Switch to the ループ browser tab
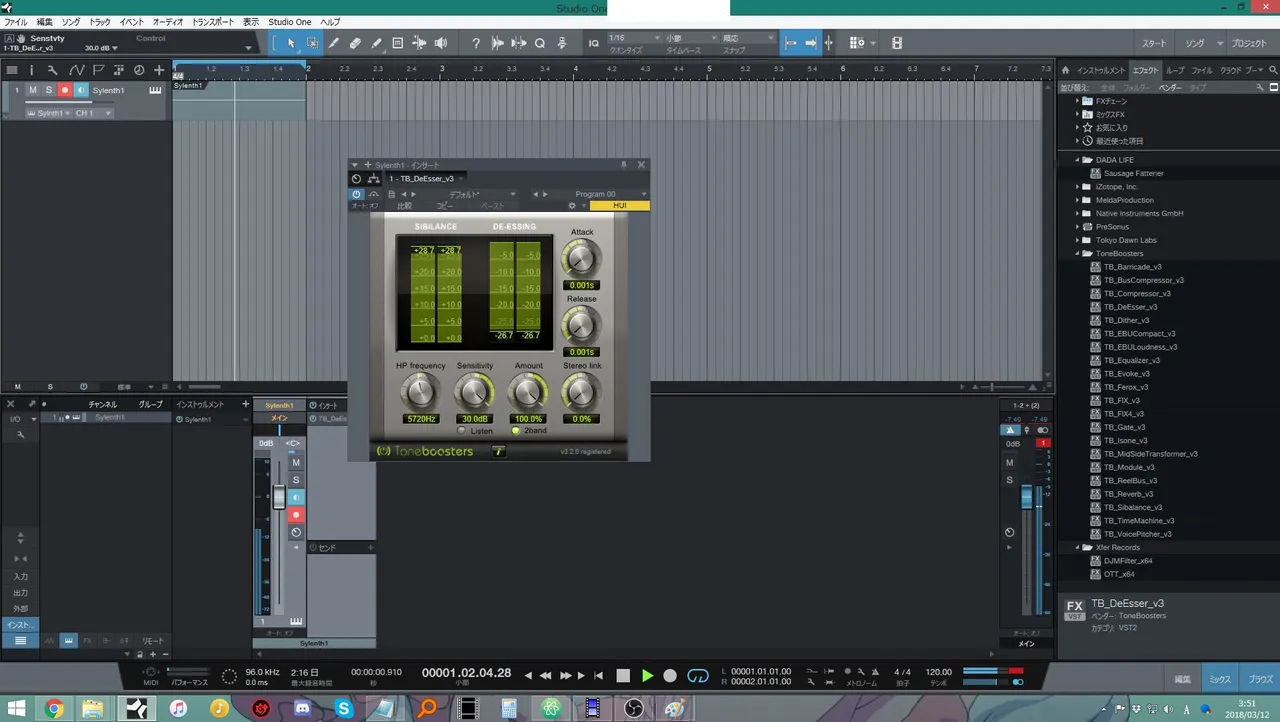Image resolution: width=1280 pixels, height=722 pixels. pyautogui.click(x=1175, y=70)
